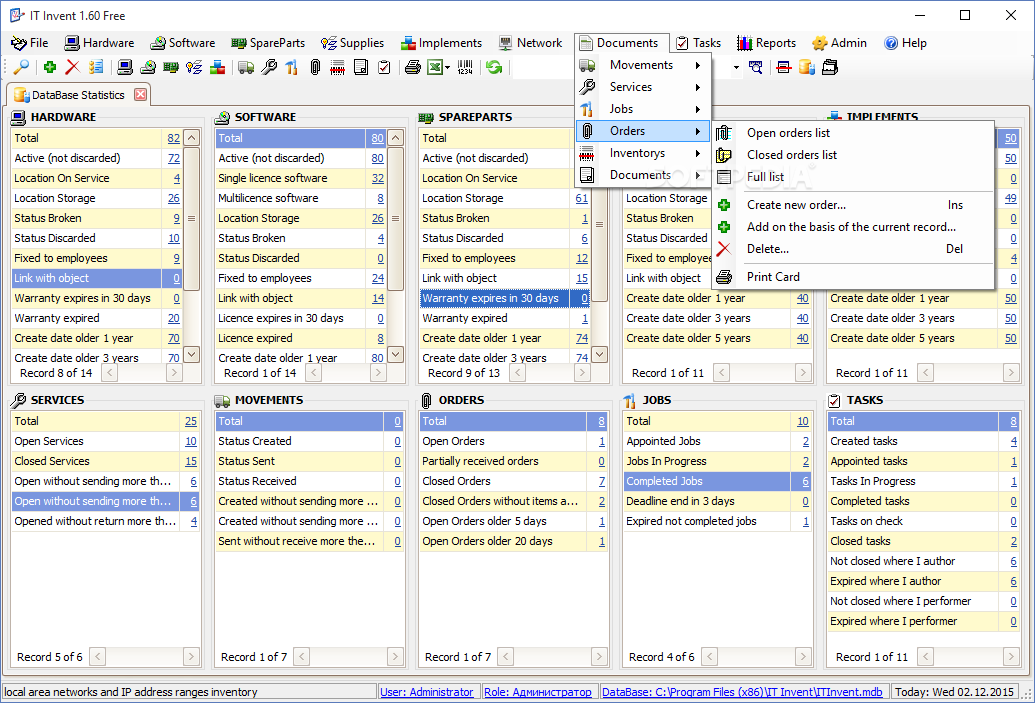The width and height of the screenshot is (1035, 703).
Task: Open the File menu
Action: [x=30, y=43]
